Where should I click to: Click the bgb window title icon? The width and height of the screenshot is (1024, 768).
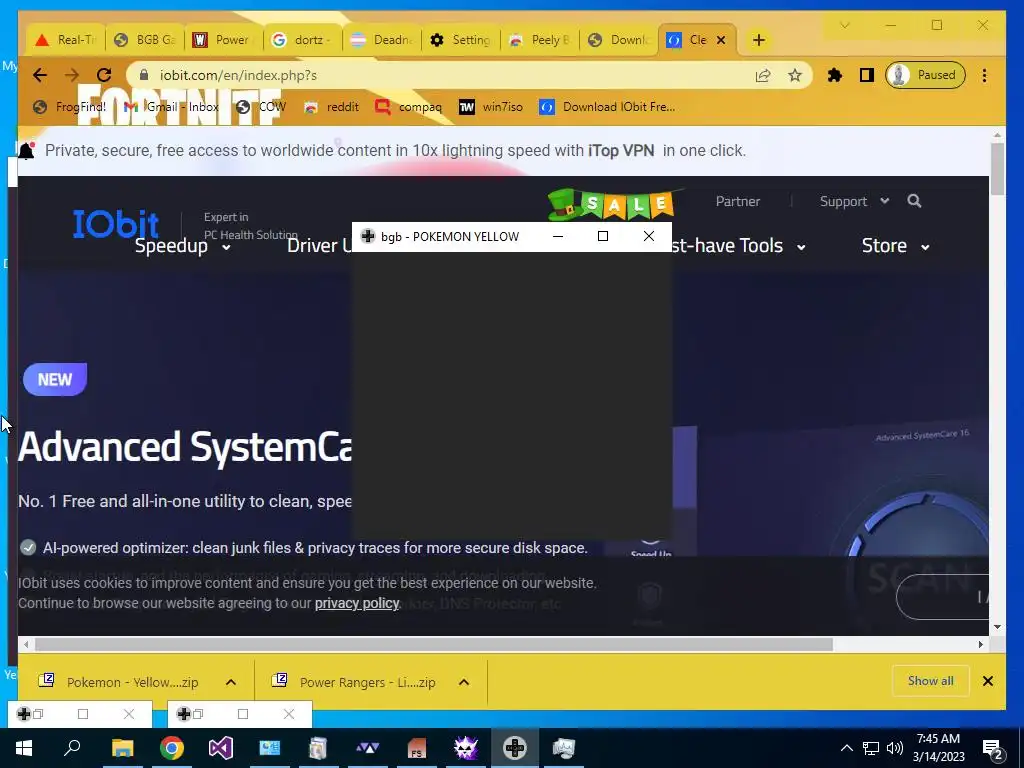coord(368,236)
